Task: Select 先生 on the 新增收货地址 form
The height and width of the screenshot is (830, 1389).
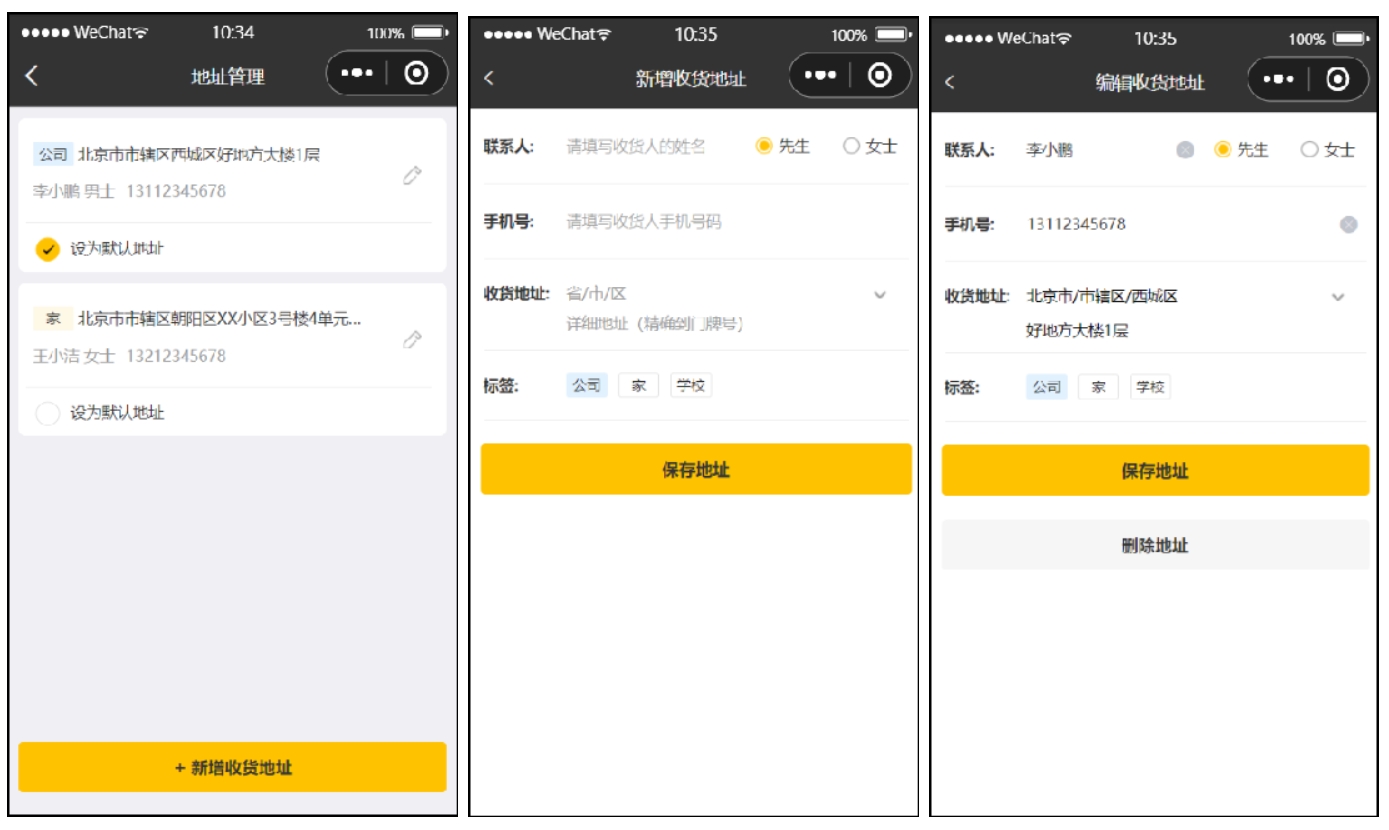Action: pos(783,146)
